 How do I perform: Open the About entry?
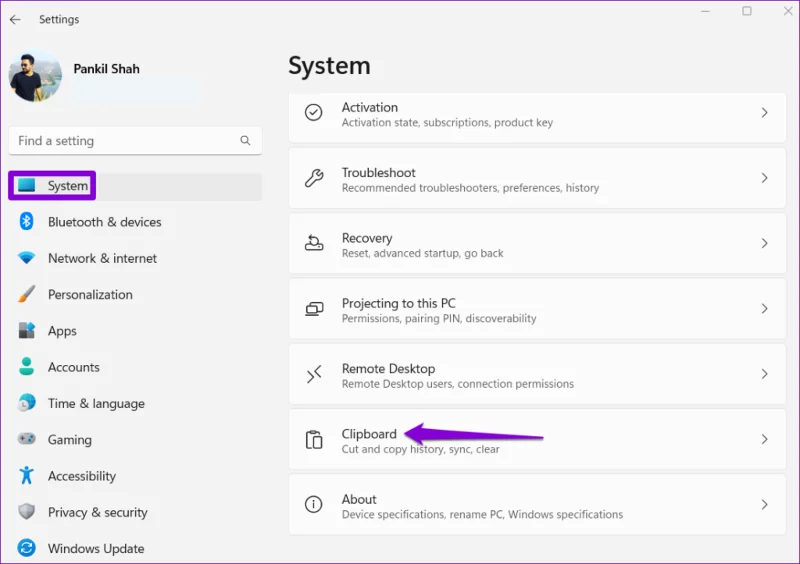pyautogui.click(x=537, y=505)
